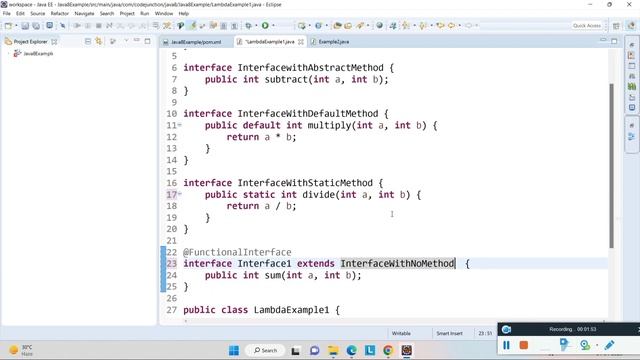The width and height of the screenshot is (640, 360).
Task: Toggle Link with Editor in Project Explorer
Action: click(99, 41)
